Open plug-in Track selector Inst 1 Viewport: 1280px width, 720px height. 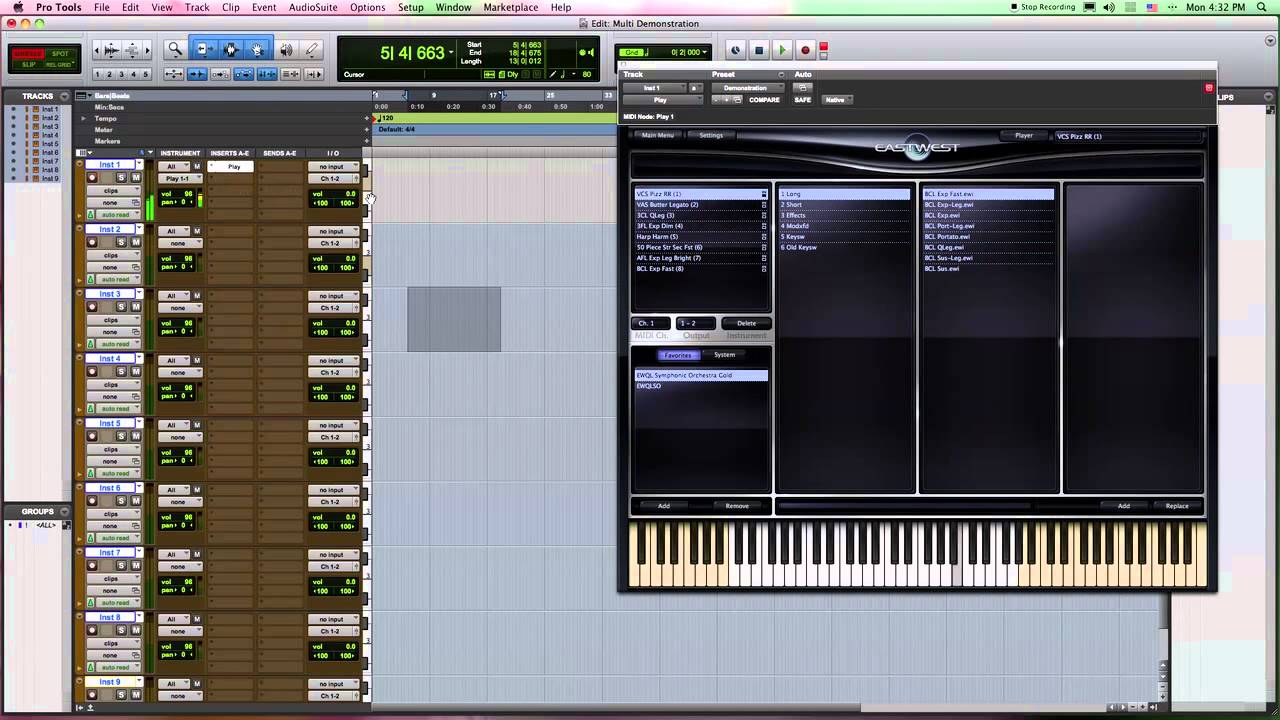(655, 88)
